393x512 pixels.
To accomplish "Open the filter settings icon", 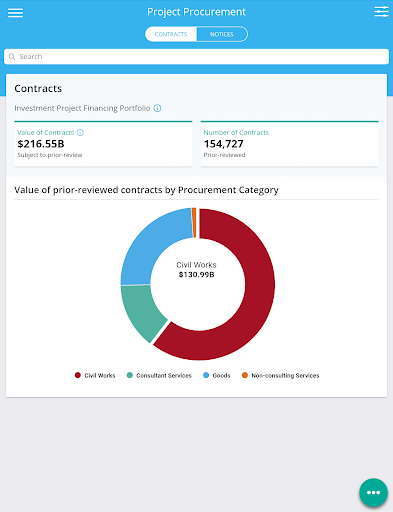I will point(381,12).
